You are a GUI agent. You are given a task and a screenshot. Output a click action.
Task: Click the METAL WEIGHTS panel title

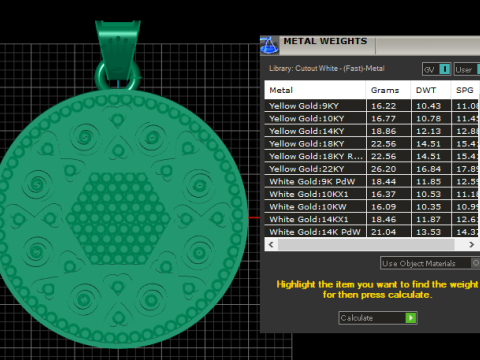click(x=325, y=41)
